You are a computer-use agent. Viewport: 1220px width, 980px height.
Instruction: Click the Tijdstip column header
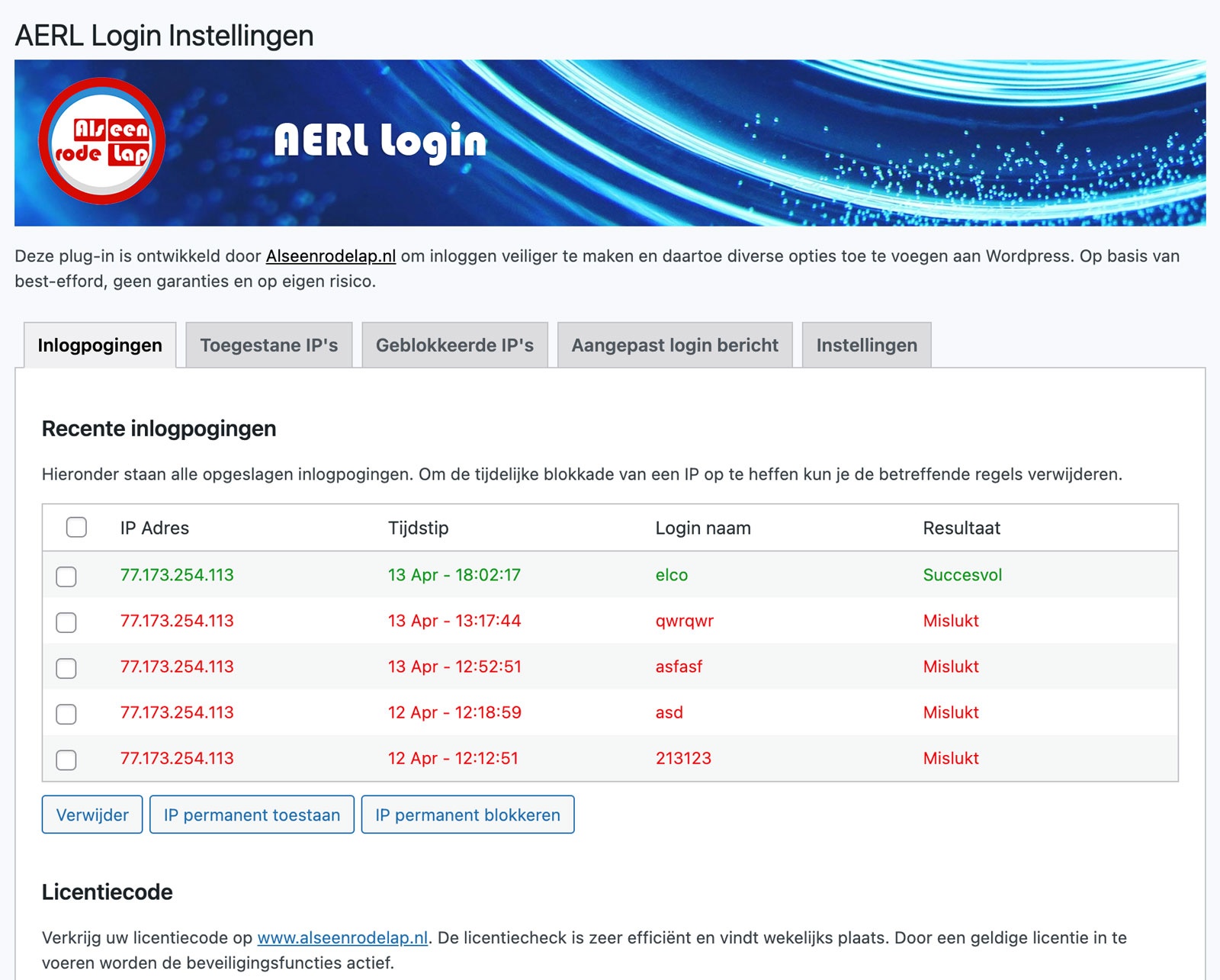[418, 528]
